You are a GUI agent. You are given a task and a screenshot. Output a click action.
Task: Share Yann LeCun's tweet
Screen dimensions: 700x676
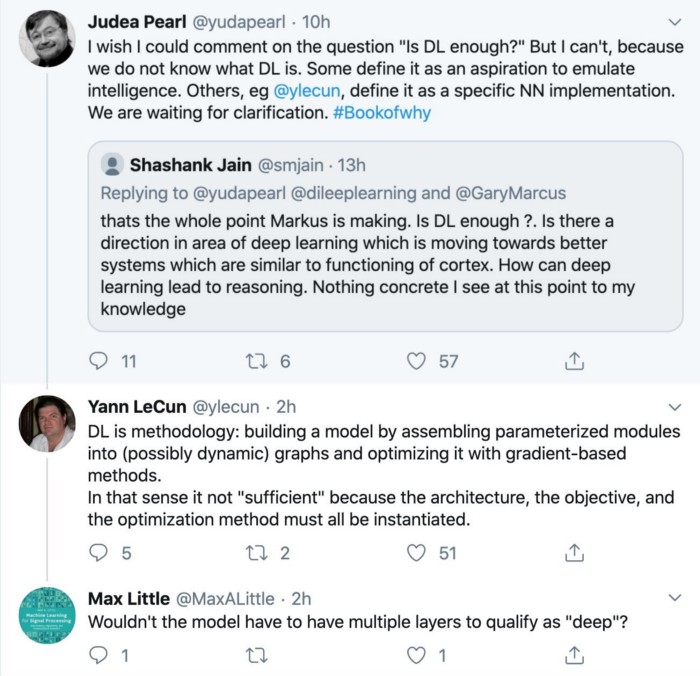tap(574, 552)
